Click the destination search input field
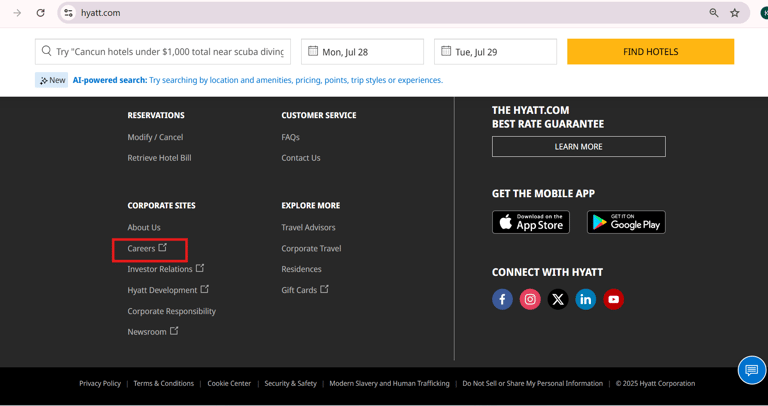The width and height of the screenshot is (768, 406). tap(163, 51)
